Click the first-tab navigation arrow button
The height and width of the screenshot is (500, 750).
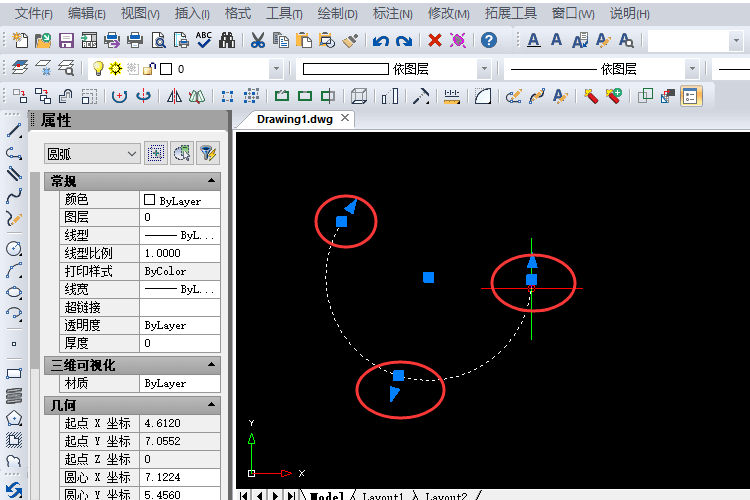(243, 495)
